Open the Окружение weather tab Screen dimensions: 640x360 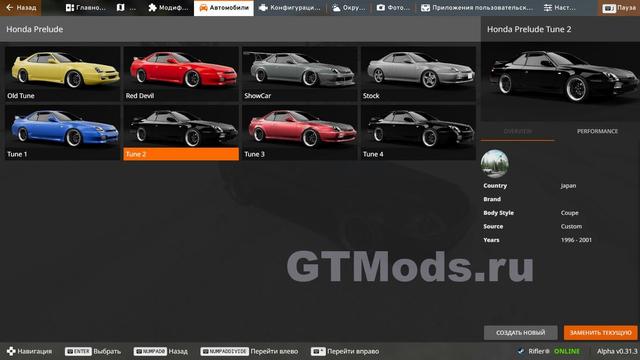tap(348, 8)
